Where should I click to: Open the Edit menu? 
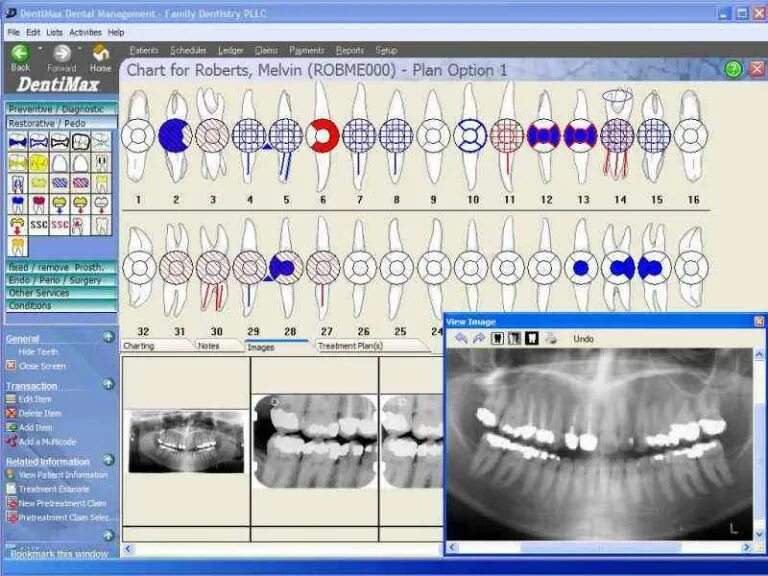[33, 32]
